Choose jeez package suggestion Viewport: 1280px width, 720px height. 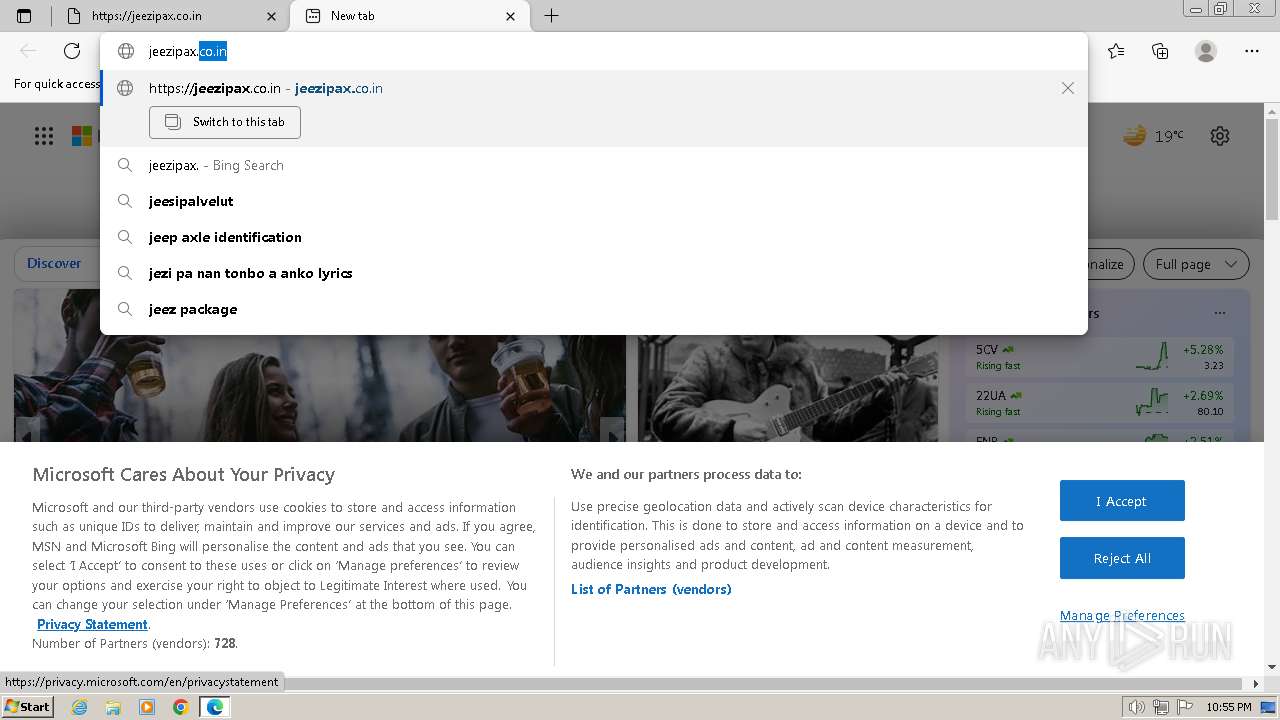[x=594, y=309]
